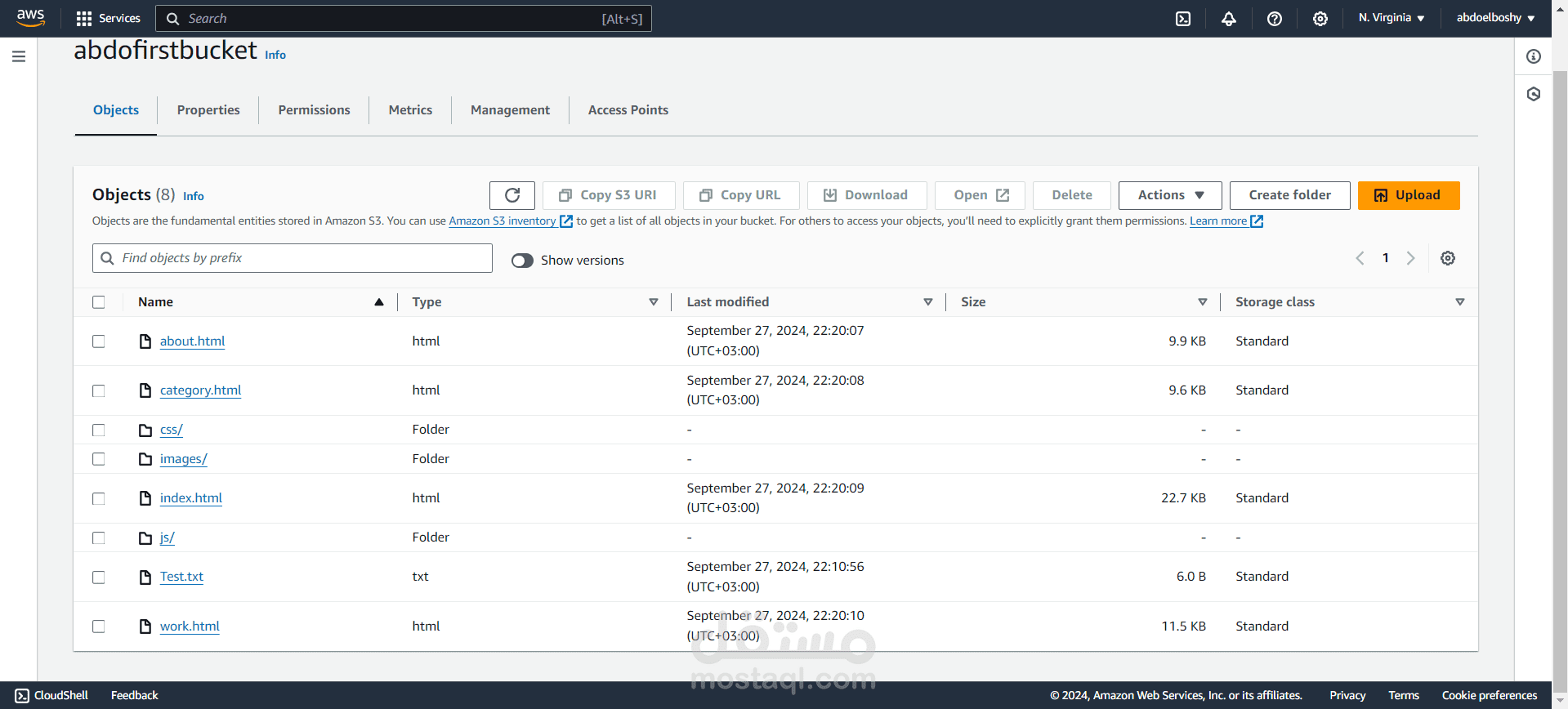
Task: Switch to the Management tab
Action: 510,110
